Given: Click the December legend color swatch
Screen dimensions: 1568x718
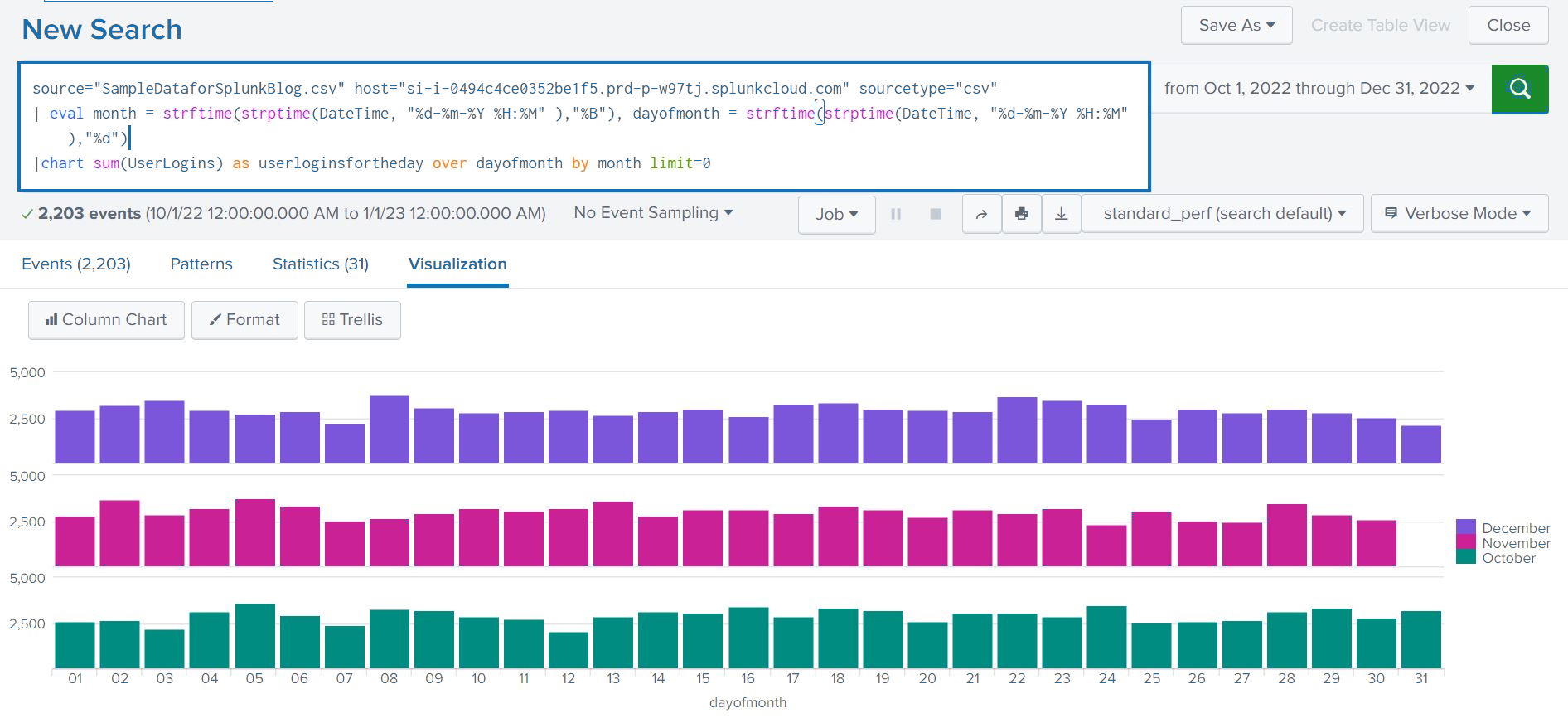Looking at the screenshot, I should click(x=1465, y=528).
